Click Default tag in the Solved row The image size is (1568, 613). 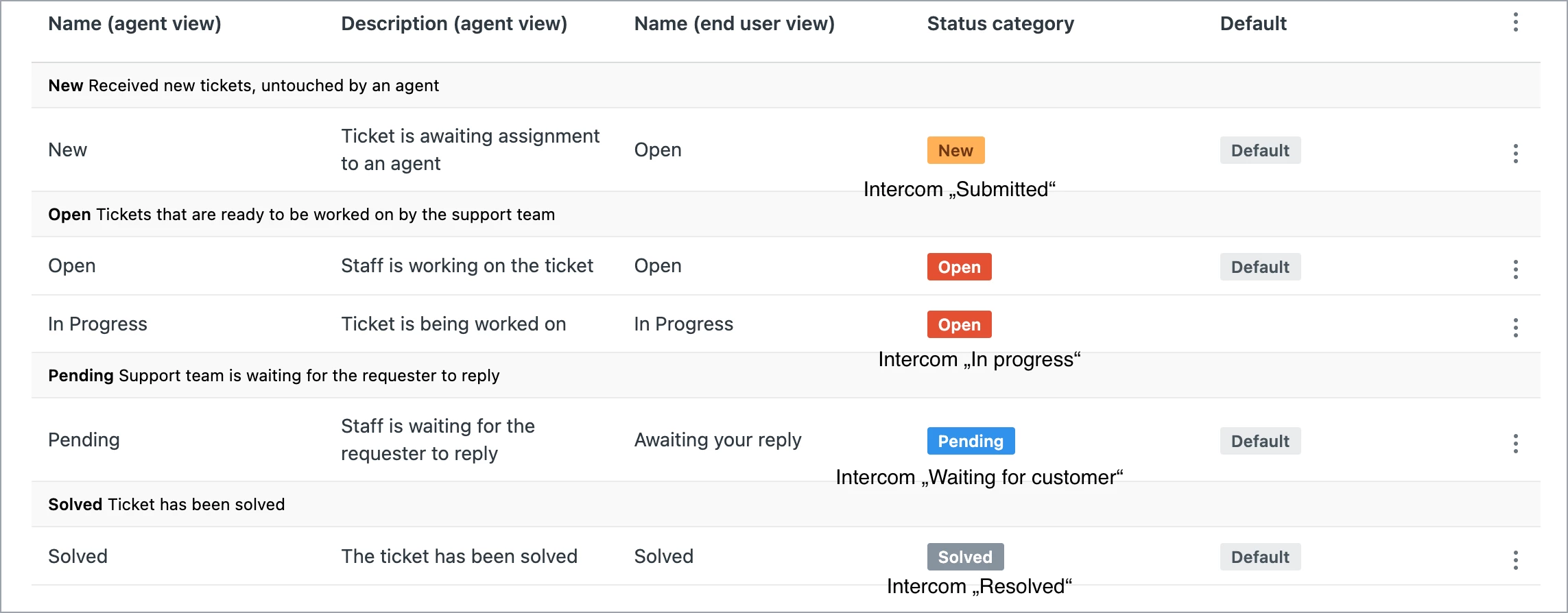point(1260,557)
